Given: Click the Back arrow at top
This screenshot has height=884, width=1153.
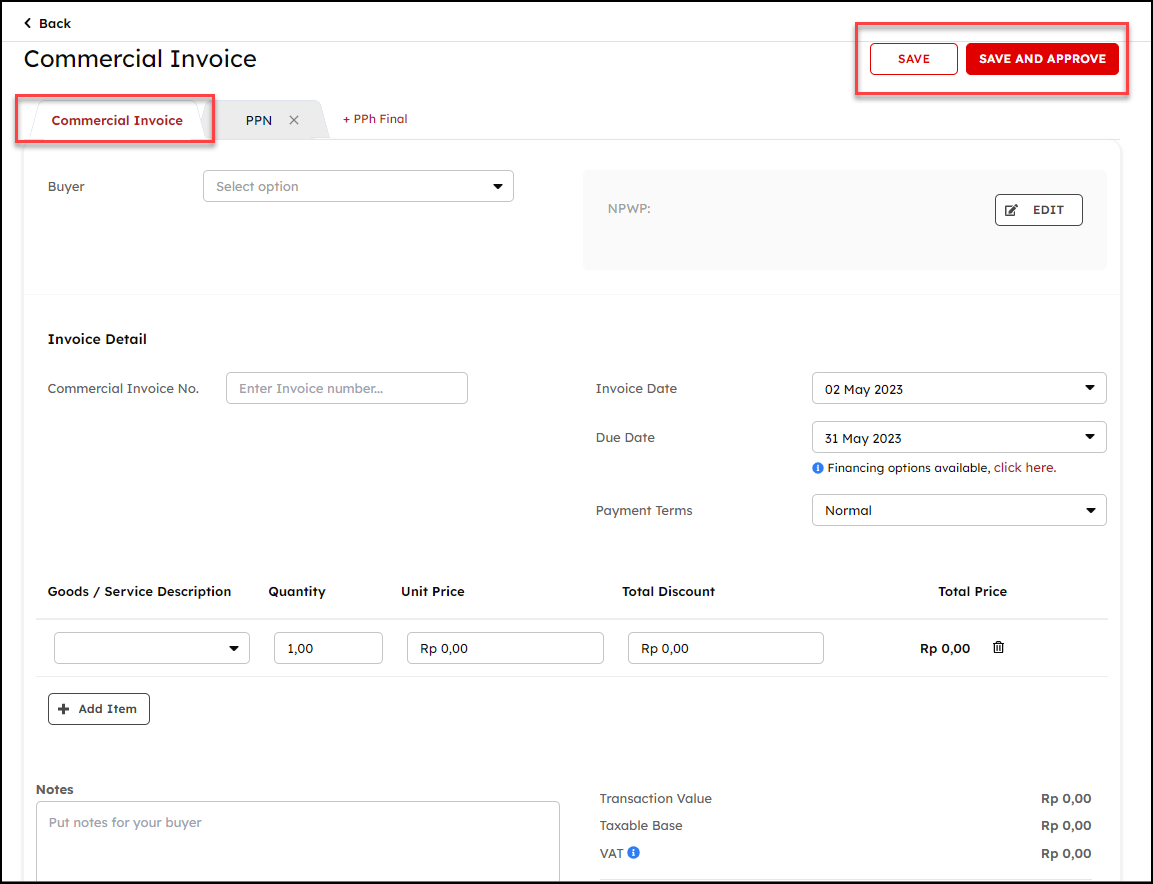Looking at the screenshot, I should point(28,23).
